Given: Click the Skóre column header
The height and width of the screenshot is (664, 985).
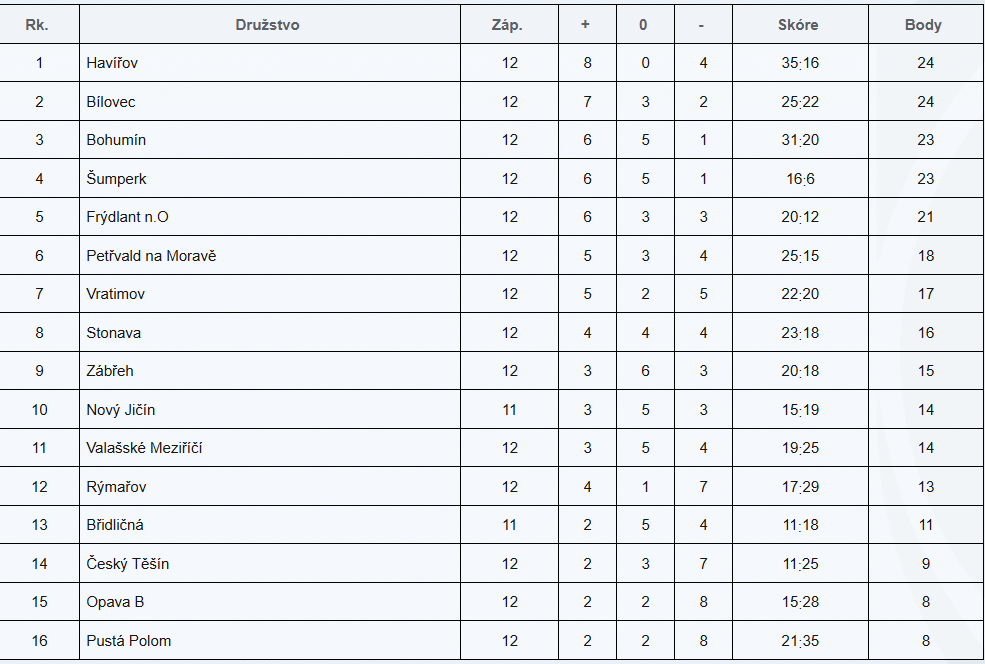Looking at the screenshot, I should coord(798,25).
